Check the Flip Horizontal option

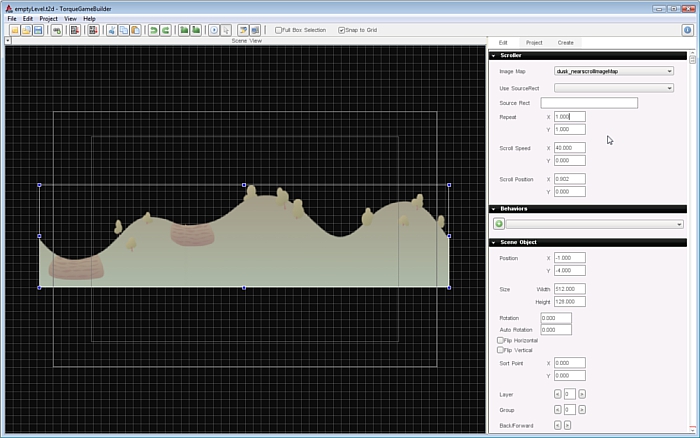point(500,340)
